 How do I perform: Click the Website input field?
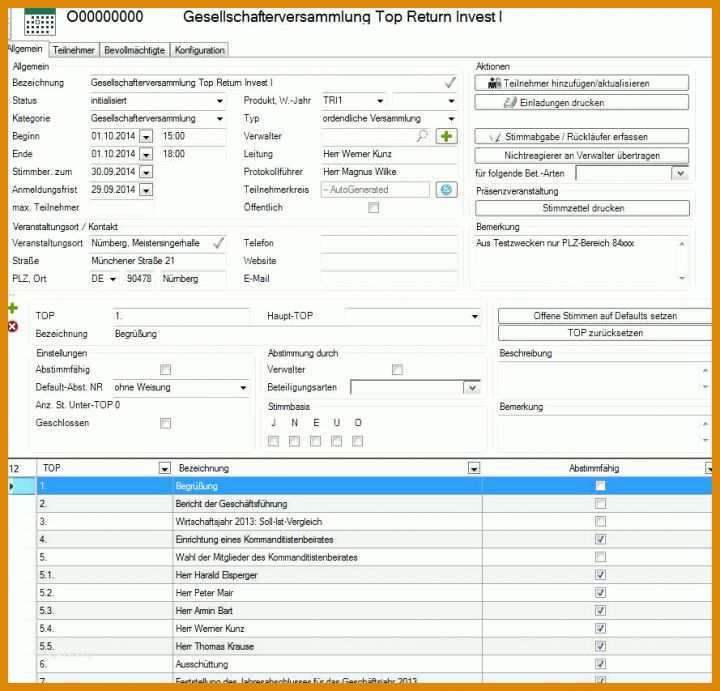coord(389,261)
